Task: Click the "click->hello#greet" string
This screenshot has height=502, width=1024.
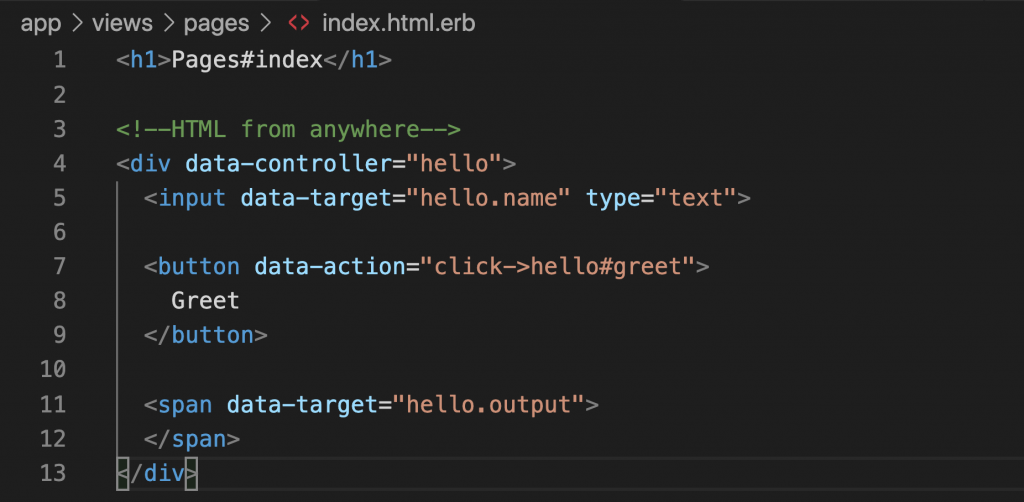Action: point(558,266)
